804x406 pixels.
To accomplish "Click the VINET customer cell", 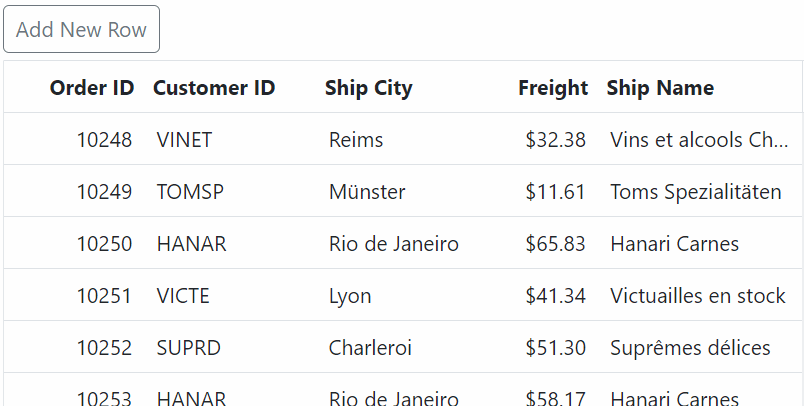I will (185, 140).
